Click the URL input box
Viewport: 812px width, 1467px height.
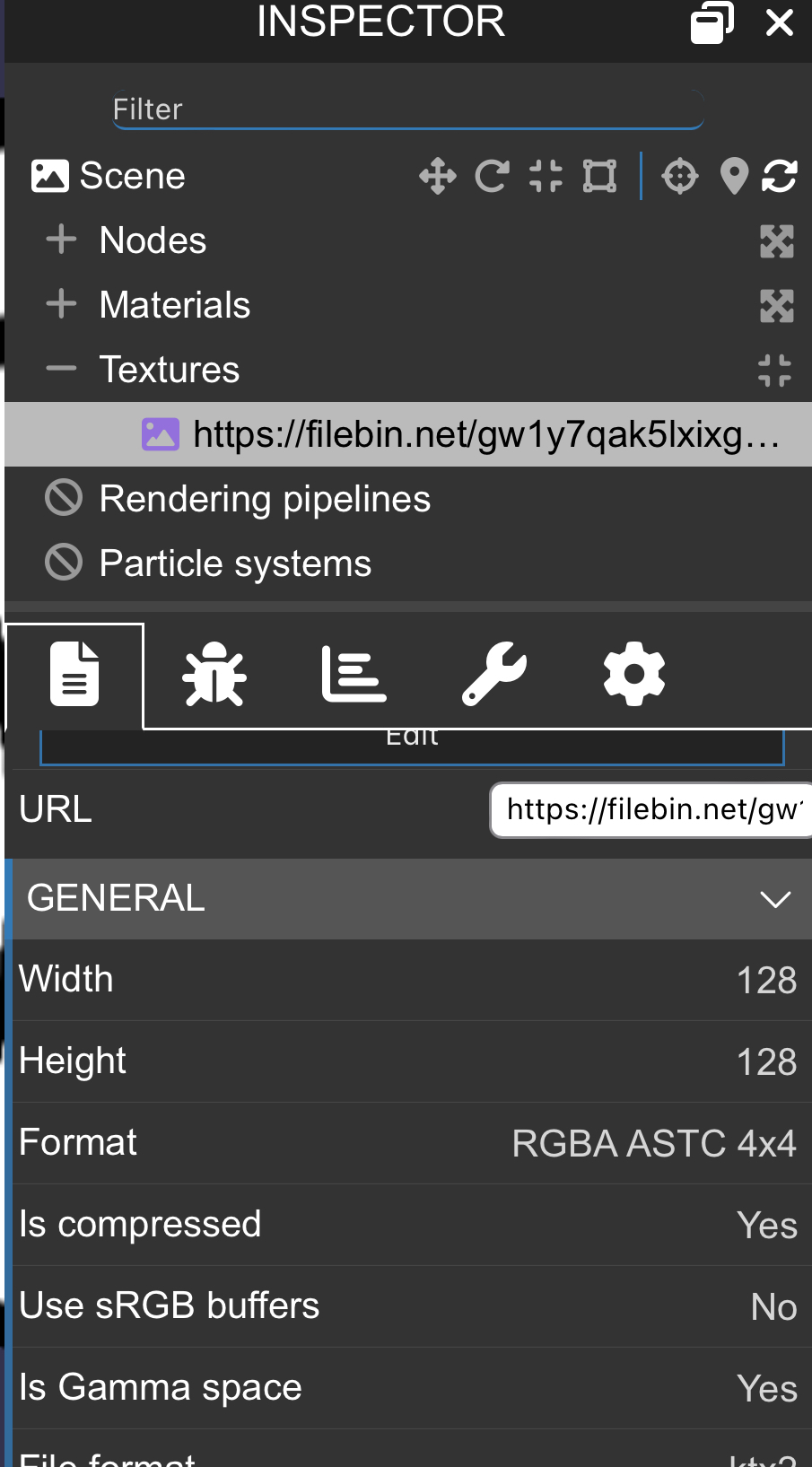click(651, 809)
